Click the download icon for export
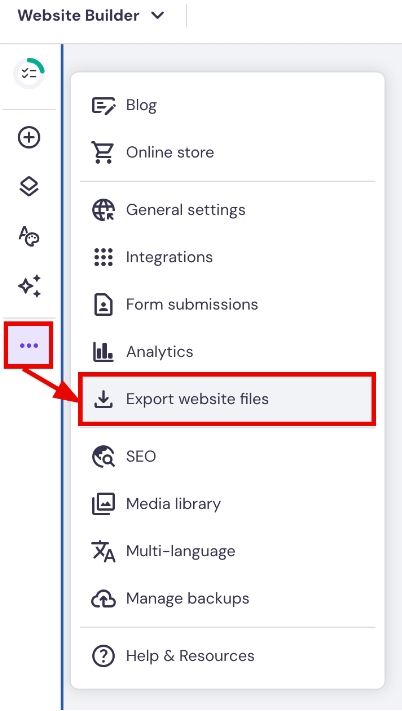Screen dimensions: 402x711 pyautogui.click(x=103, y=399)
